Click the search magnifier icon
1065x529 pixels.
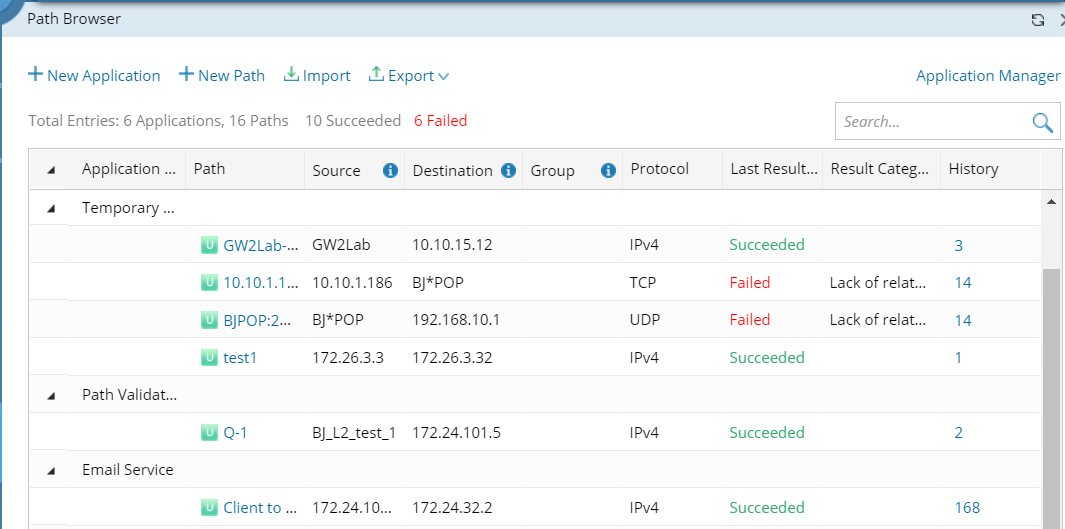pyautogui.click(x=1042, y=122)
